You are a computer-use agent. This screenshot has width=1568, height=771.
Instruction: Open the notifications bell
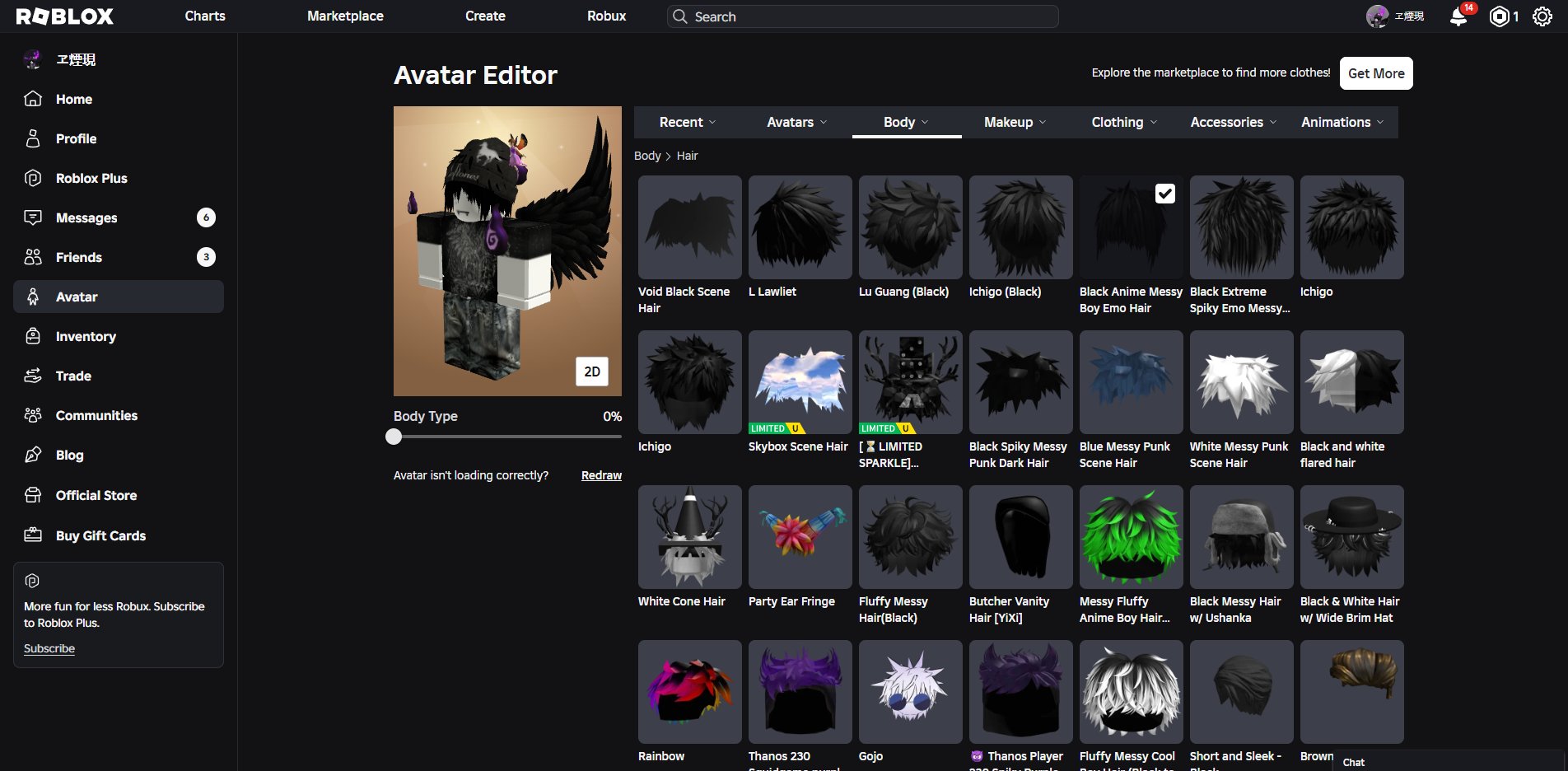coord(1458,16)
